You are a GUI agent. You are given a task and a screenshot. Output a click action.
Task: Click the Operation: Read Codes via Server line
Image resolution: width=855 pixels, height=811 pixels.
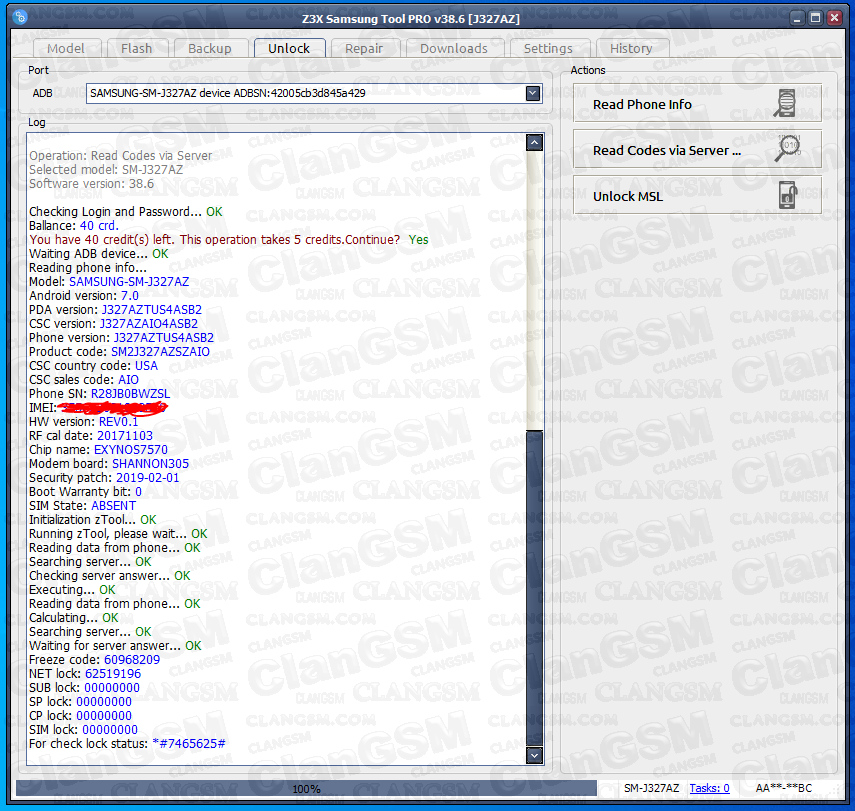(x=121, y=156)
